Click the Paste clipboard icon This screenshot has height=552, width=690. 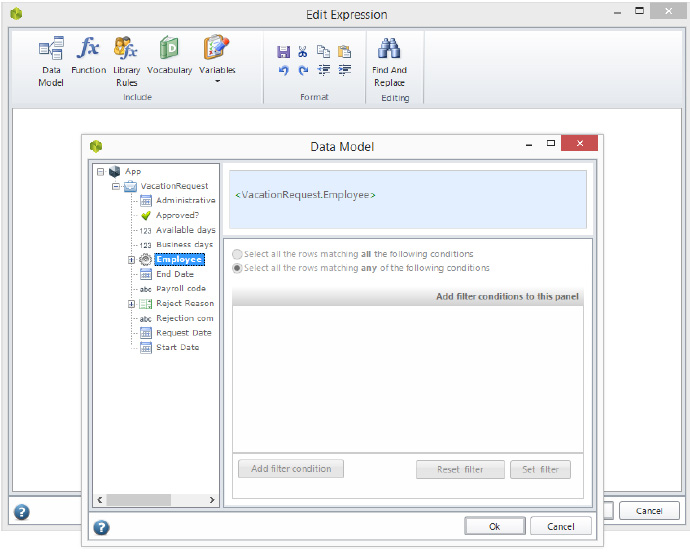point(344,52)
